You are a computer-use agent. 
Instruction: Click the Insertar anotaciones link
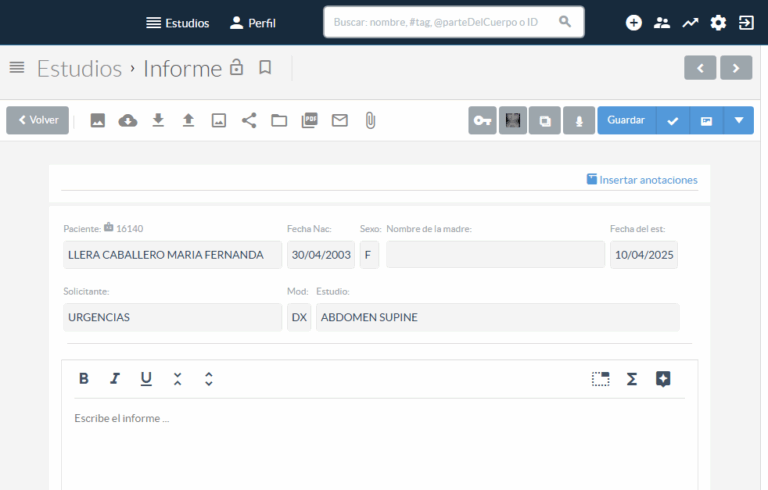(x=642, y=180)
